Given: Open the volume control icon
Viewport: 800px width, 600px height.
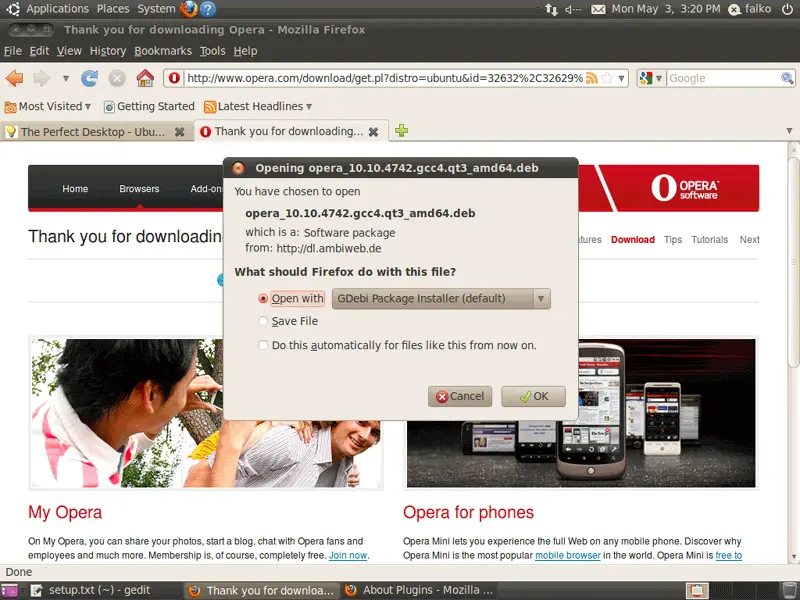Looking at the screenshot, I should click(x=573, y=9).
